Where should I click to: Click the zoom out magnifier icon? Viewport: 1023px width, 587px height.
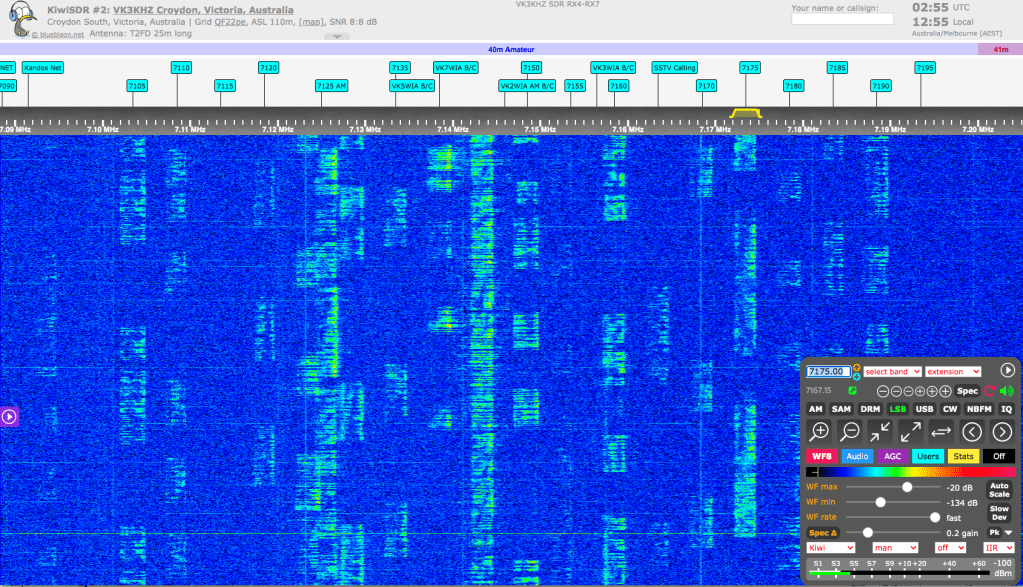point(850,432)
